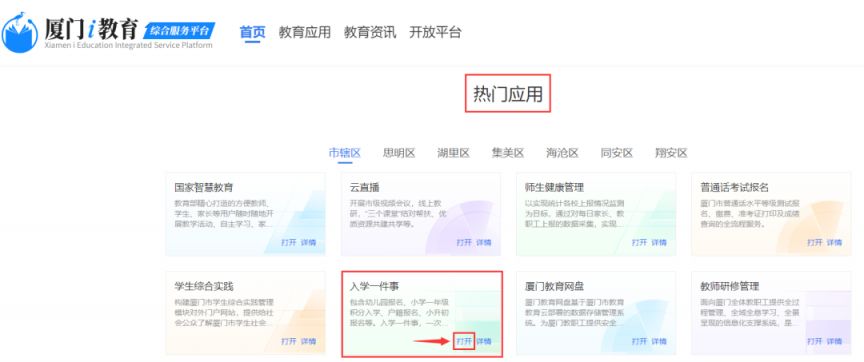Switch to the 思明区 tab

(x=399, y=153)
